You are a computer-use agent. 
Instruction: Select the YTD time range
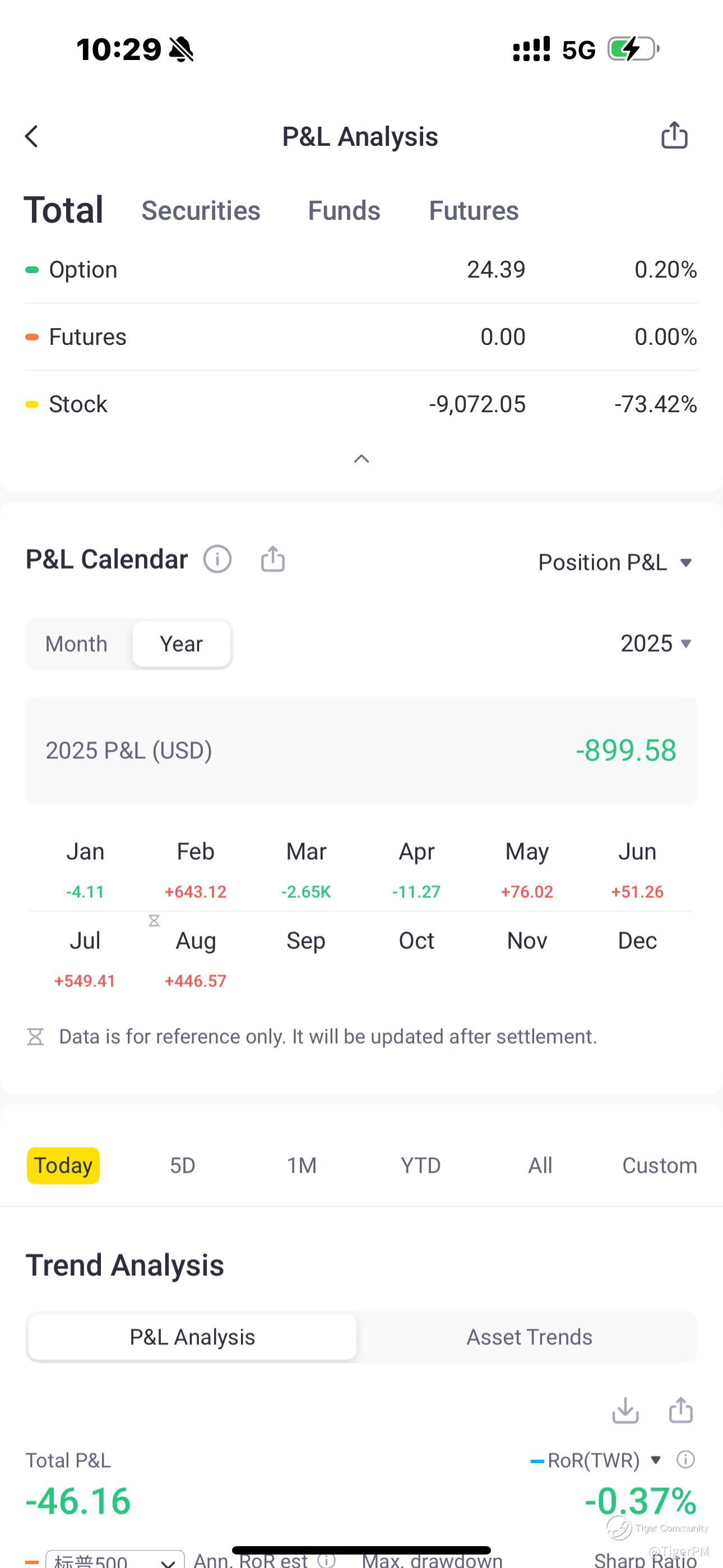420,1165
